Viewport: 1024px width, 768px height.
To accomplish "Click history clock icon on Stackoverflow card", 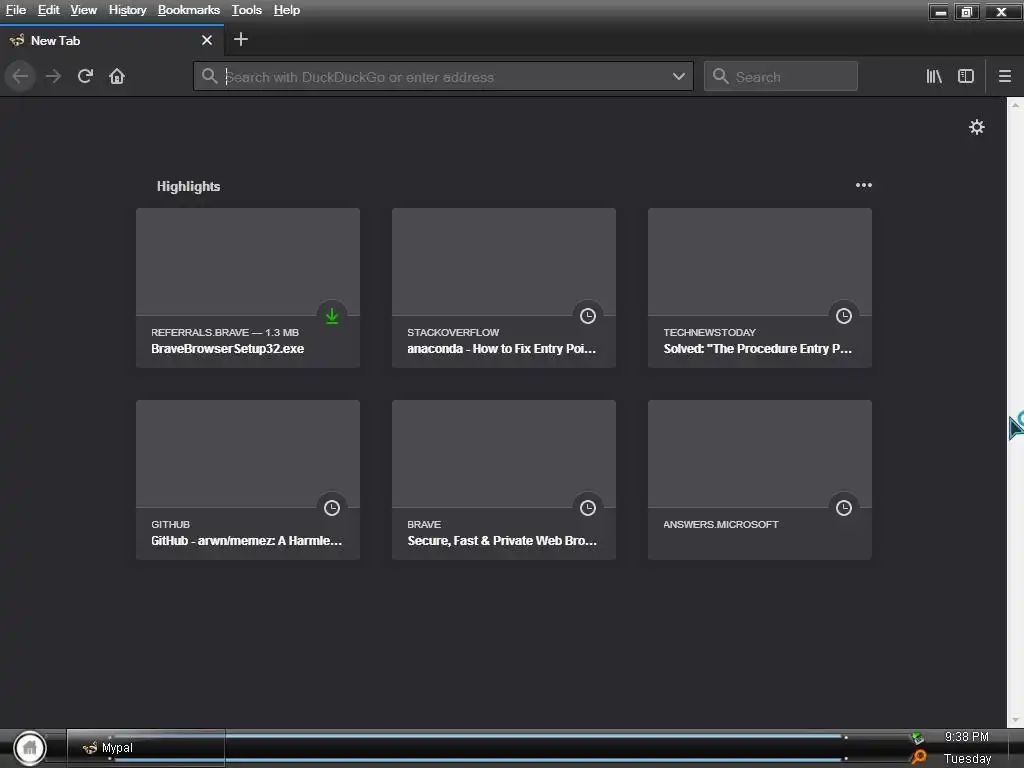I will (x=588, y=316).
